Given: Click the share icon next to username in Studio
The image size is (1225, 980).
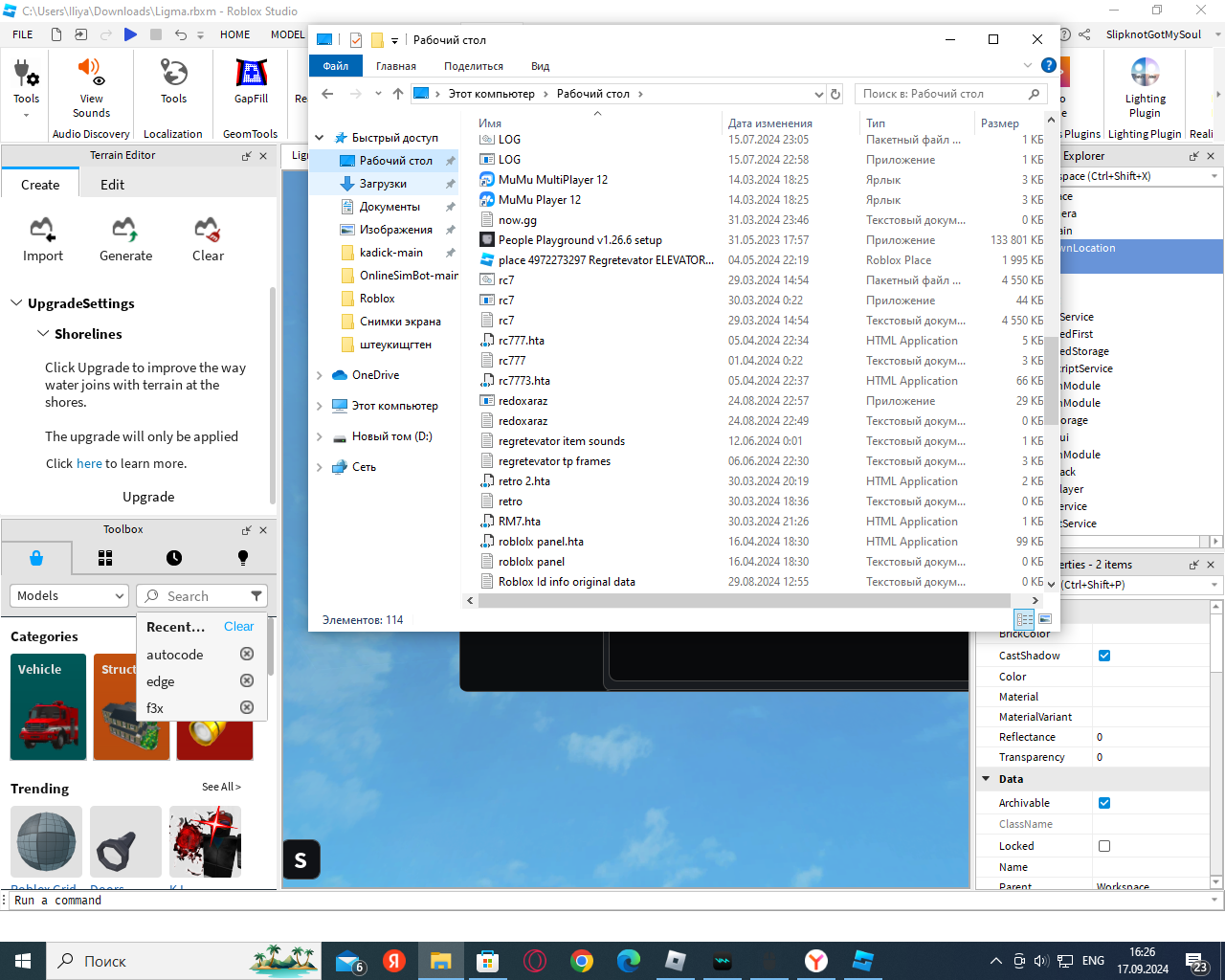Looking at the screenshot, I should pos(1084,34).
